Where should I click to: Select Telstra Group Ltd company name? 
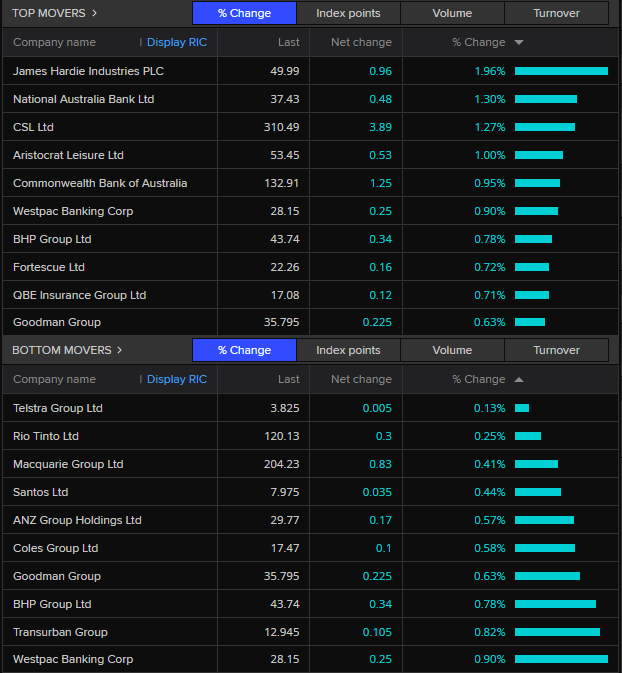pos(58,408)
